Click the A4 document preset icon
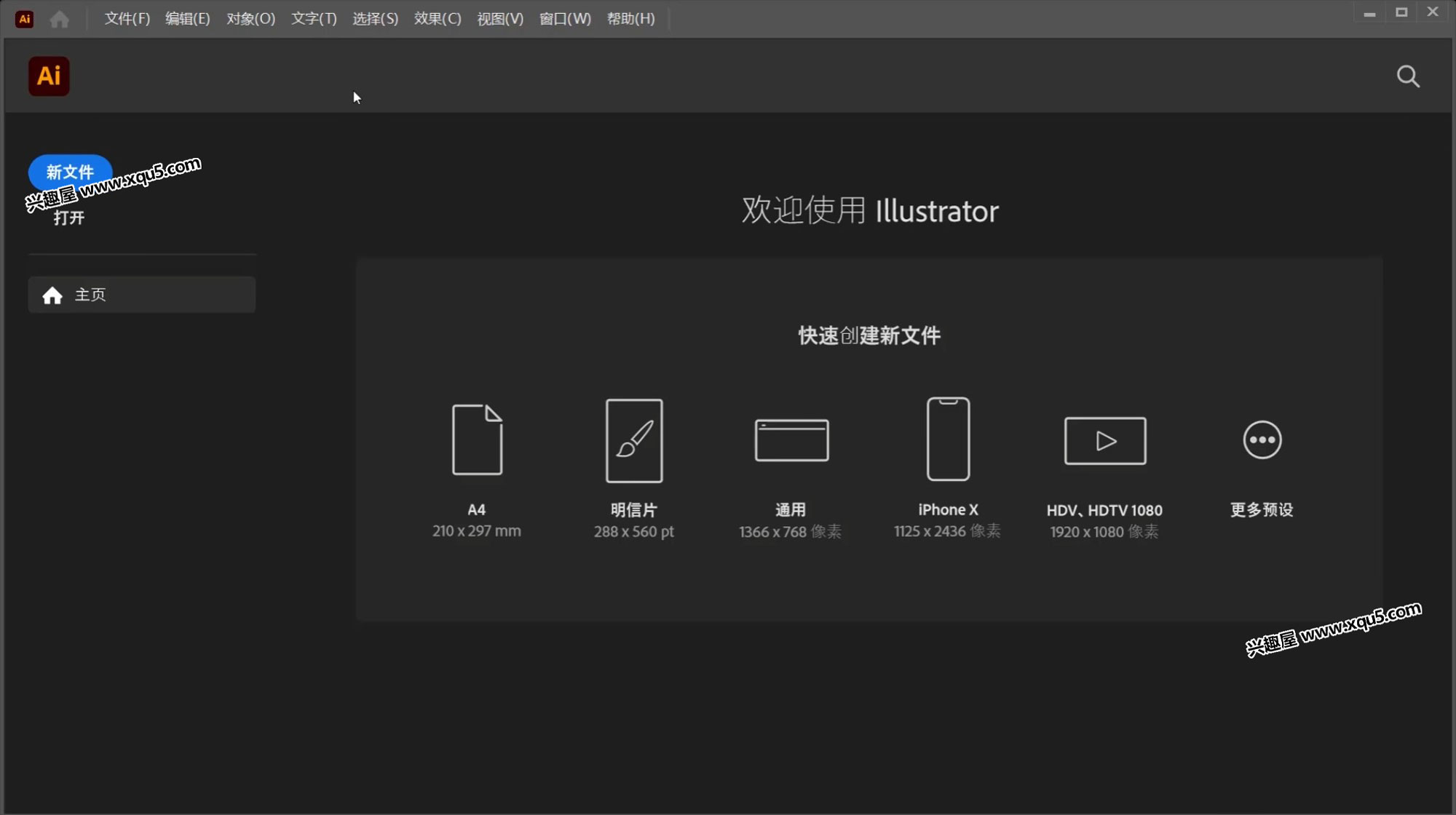This screenshot has height=815, width=1456. coord(478,440)
